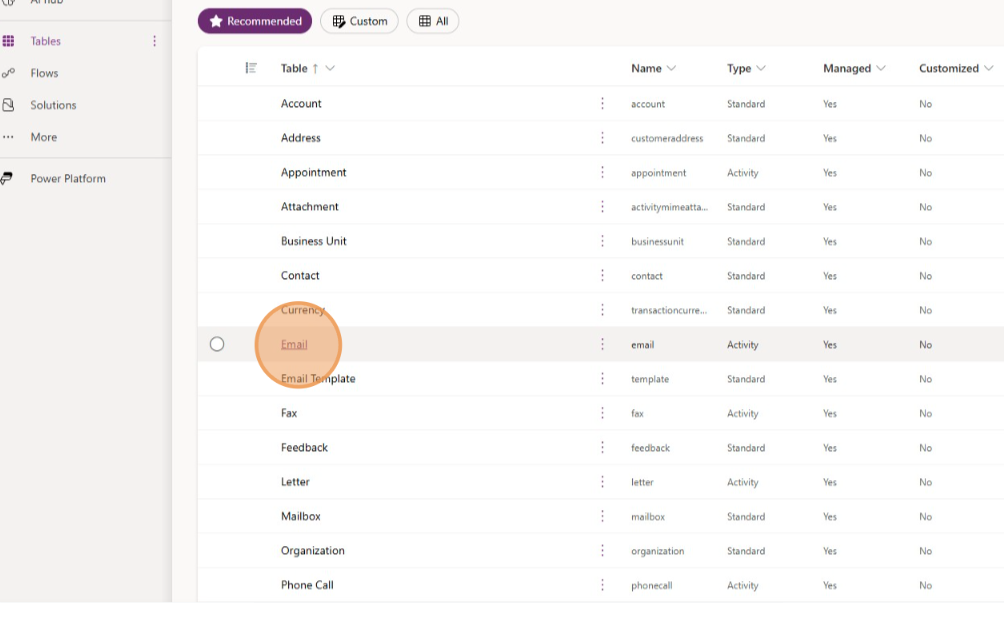Click the grid icon on All filter
The width and height of the screenshot is (1004, 620).
click(x=425, y=21)
